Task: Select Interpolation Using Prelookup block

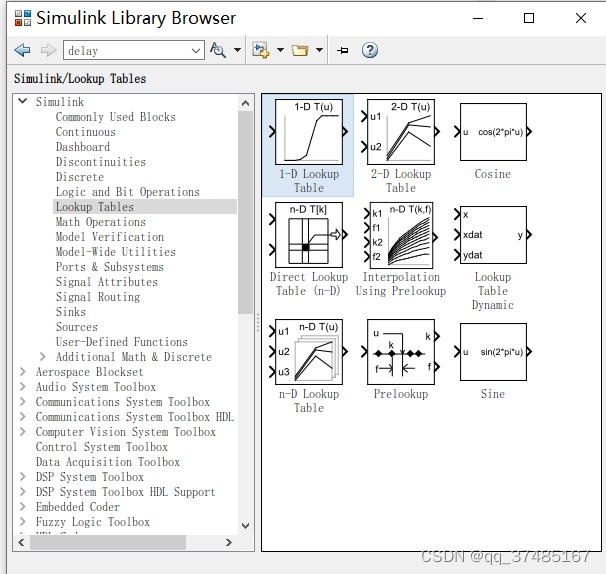Action: point(400,249)
